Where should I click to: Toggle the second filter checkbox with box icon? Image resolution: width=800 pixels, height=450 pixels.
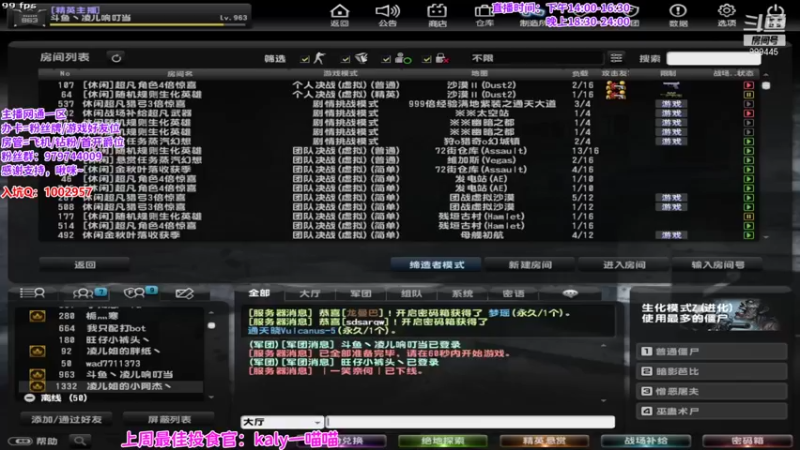pyautogui.click(x=345, y=59)
